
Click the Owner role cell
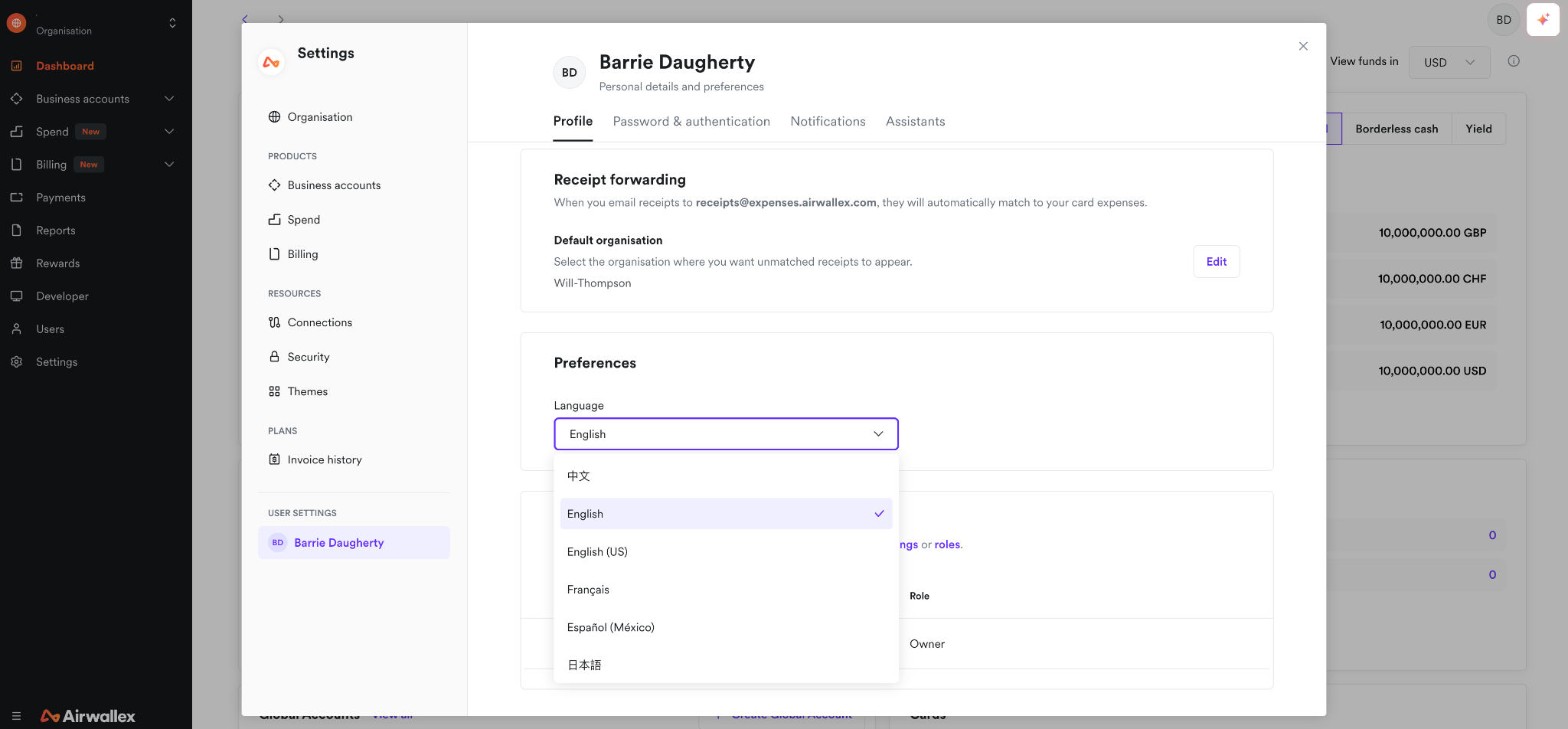927,644
